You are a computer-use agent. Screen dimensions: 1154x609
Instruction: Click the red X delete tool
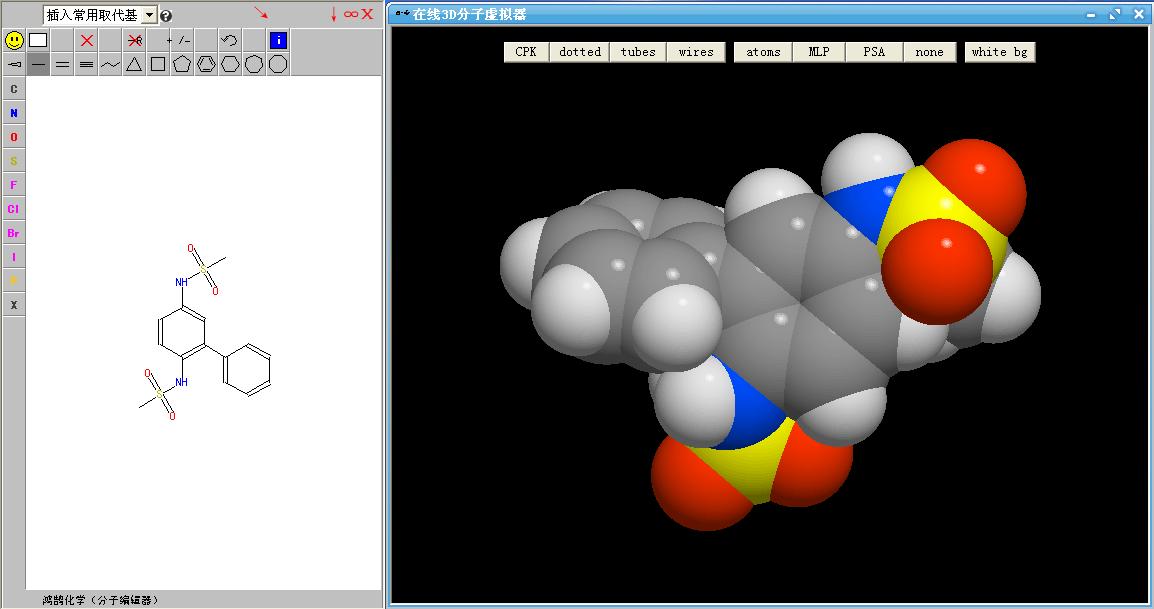pos(87,40)
